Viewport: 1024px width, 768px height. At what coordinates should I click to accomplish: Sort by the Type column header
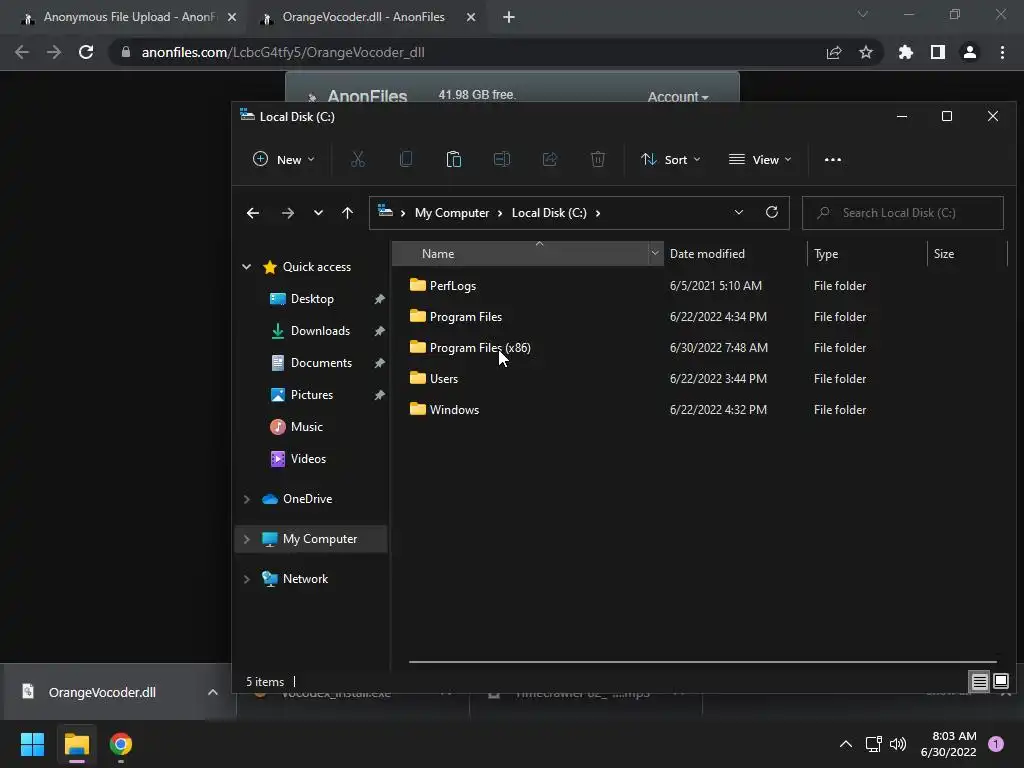point(867,253)
